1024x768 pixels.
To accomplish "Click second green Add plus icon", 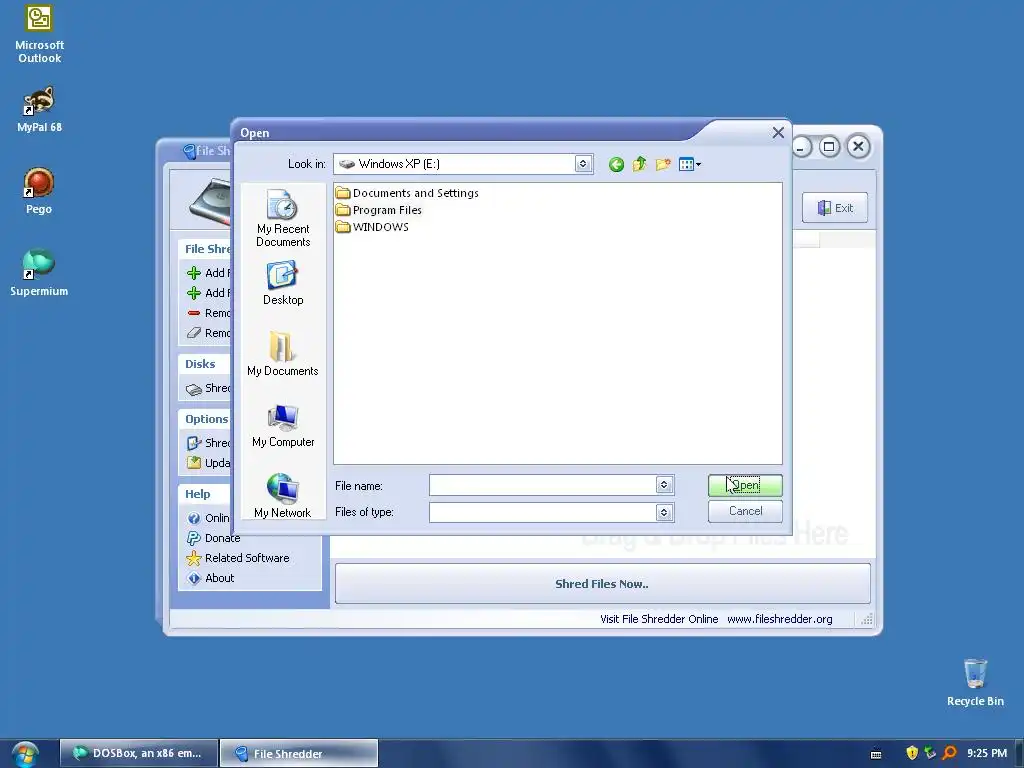I will [194, 293].
